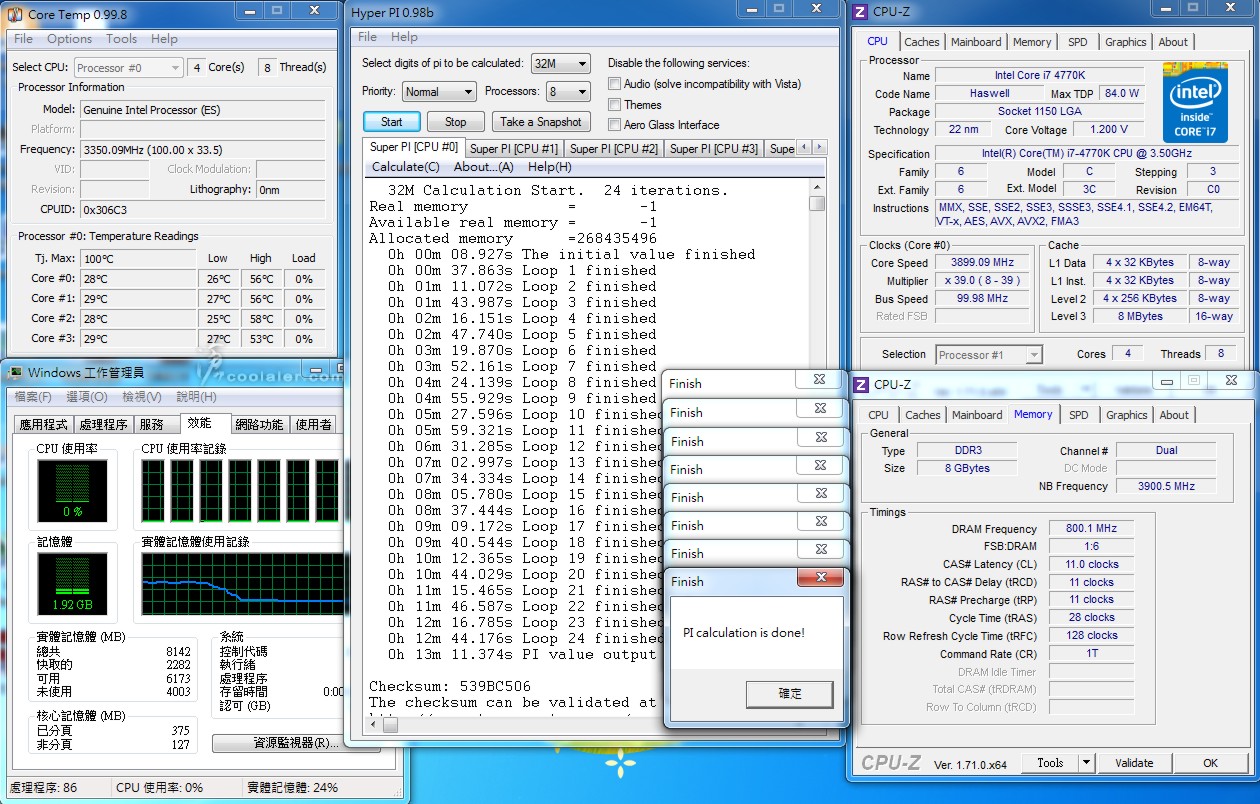
Task: Open Hyper PI File menu
Action: [367, 37]
